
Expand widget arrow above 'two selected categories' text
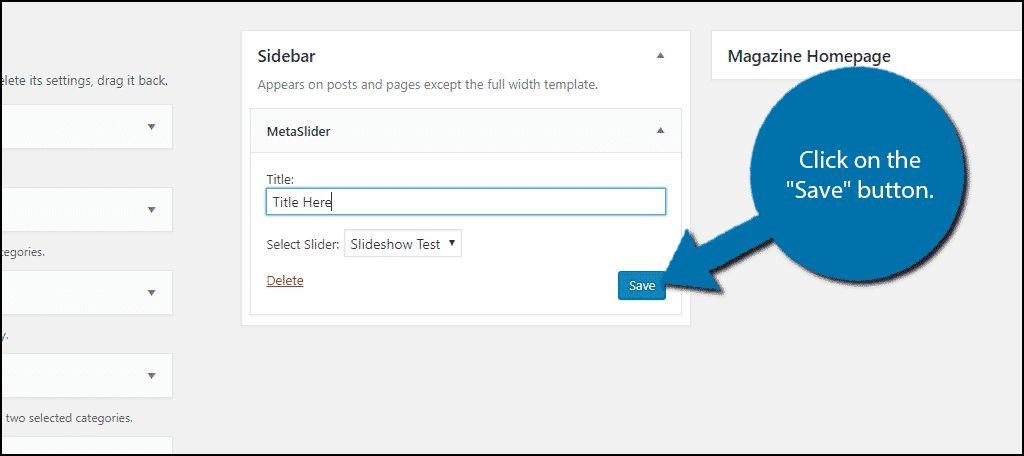click(152, 376)
